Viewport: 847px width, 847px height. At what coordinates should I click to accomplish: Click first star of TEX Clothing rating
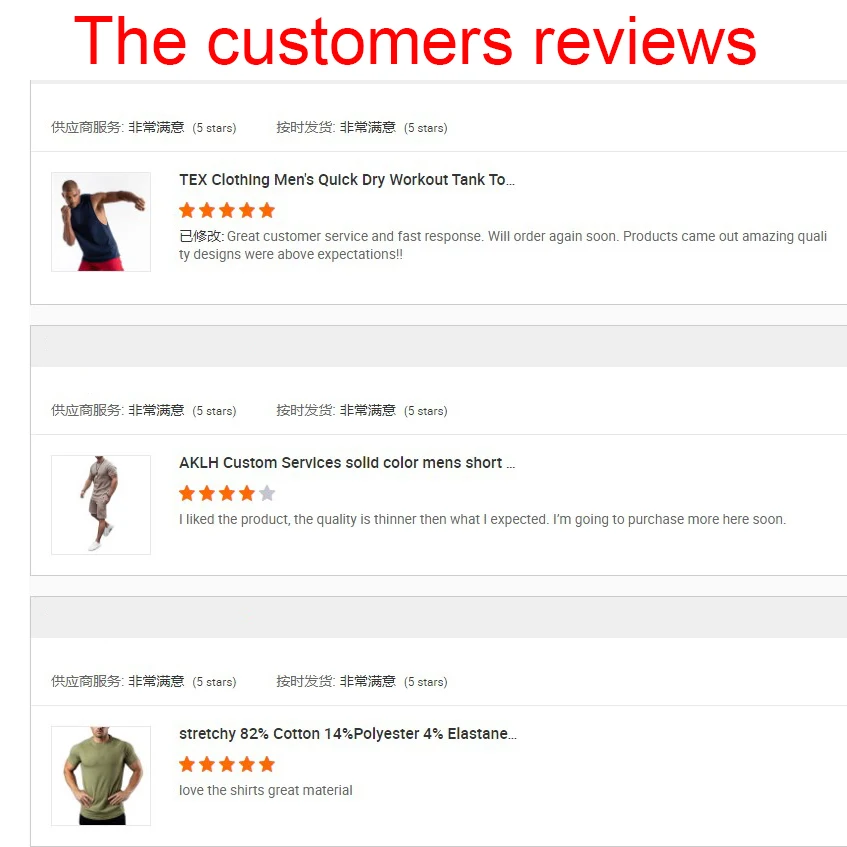pos(187,210)
